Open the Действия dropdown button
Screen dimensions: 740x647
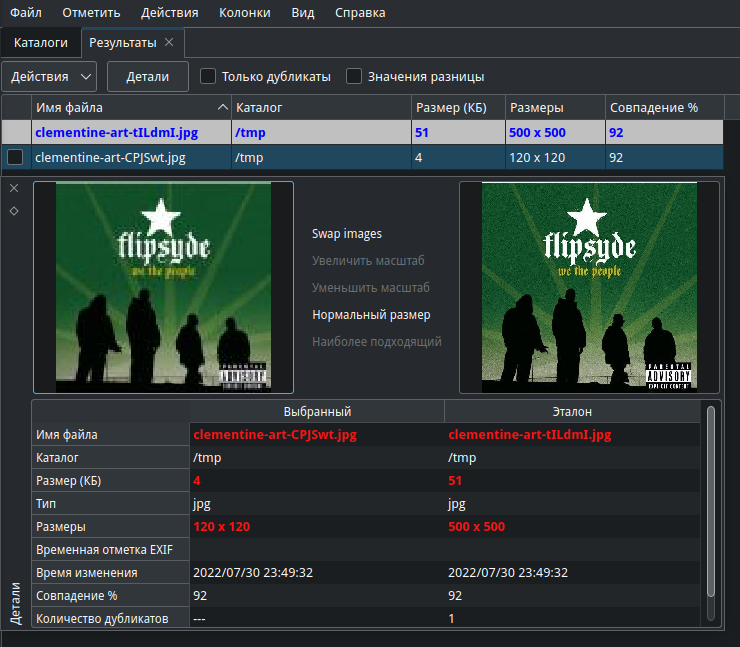click(x=49, y=76)
